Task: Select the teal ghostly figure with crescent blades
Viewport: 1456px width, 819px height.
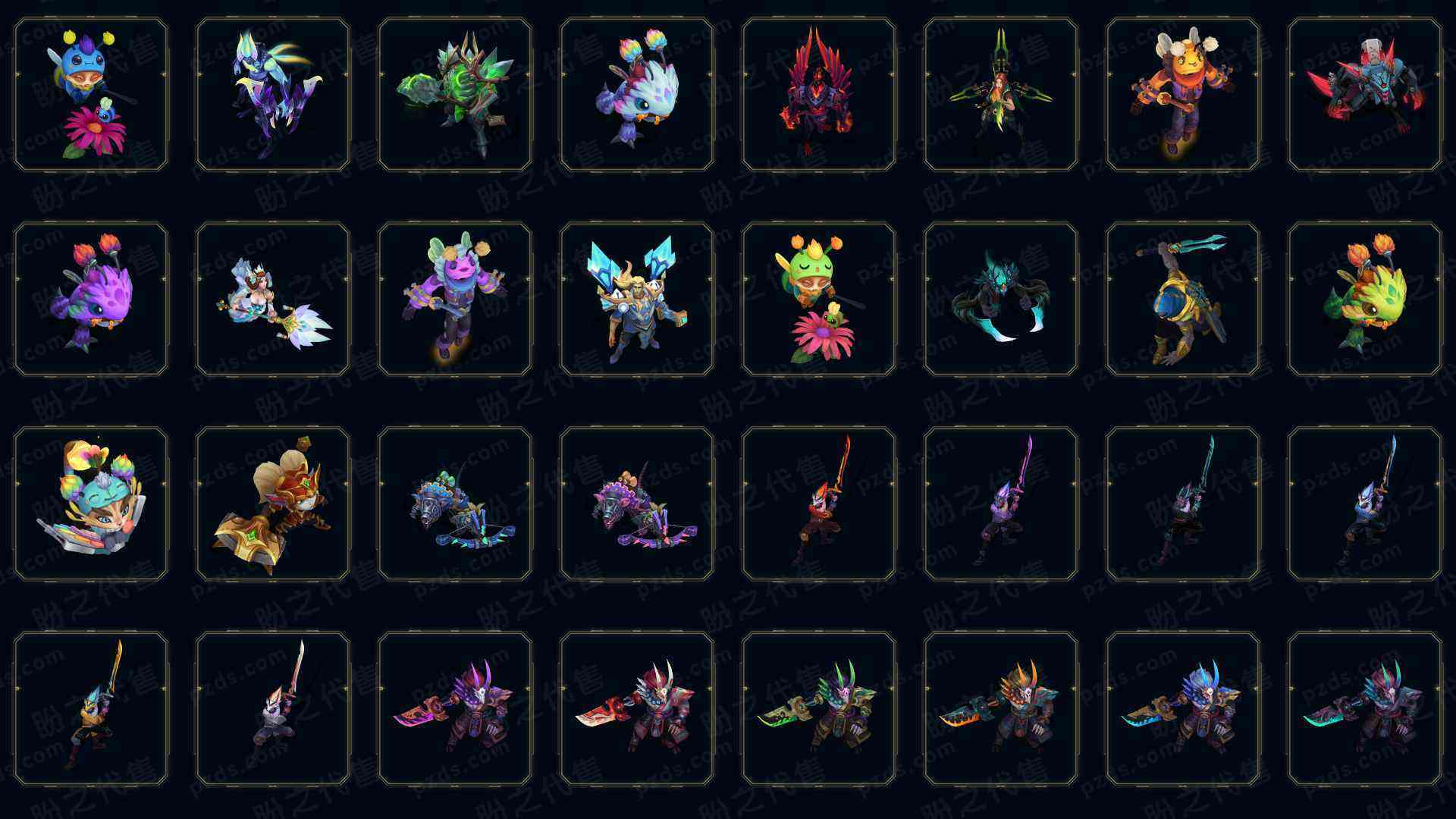Action: [1001, 299]
